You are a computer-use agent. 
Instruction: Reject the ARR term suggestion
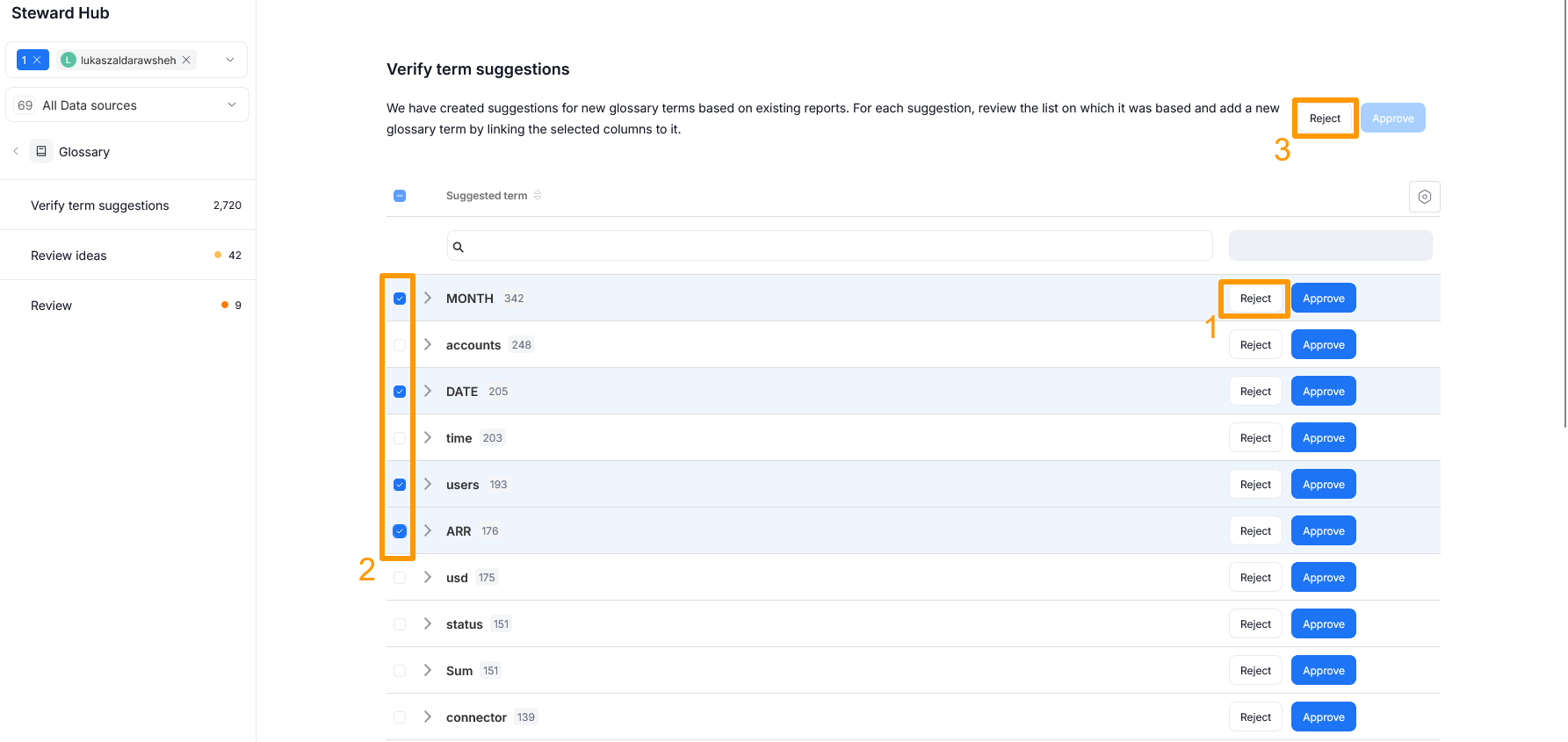(x=1254, y=530)
